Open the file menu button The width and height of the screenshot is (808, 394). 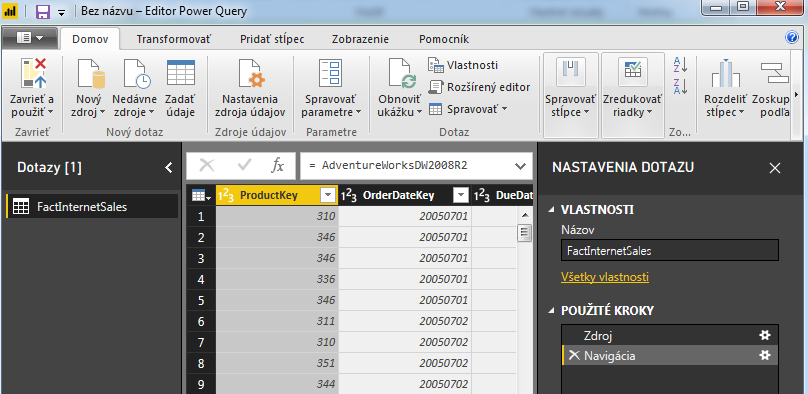click(x=30, y=38)
